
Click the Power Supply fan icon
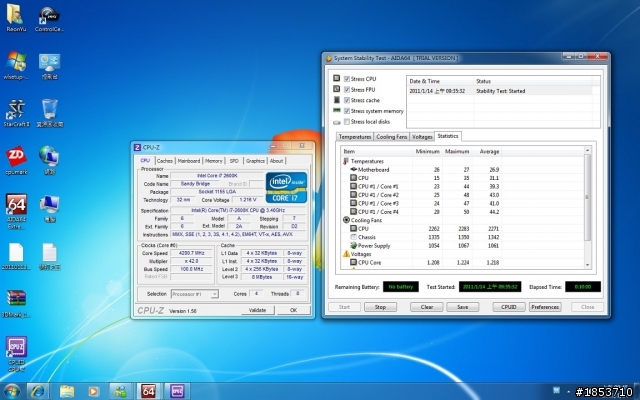coord(353,245)
